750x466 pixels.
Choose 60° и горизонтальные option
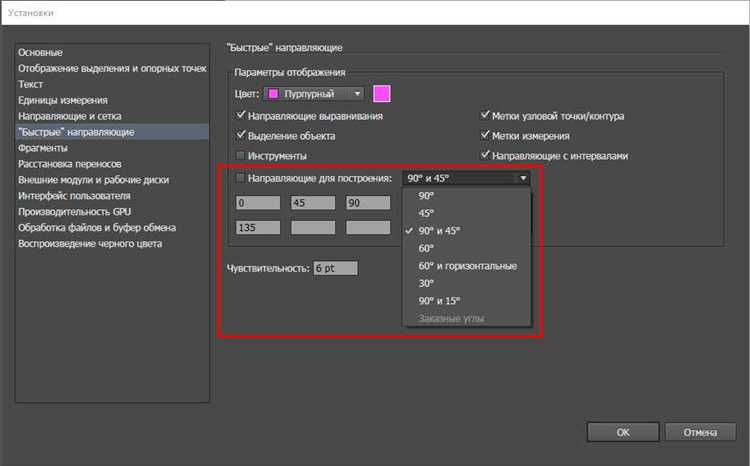[x=467, y=266]
